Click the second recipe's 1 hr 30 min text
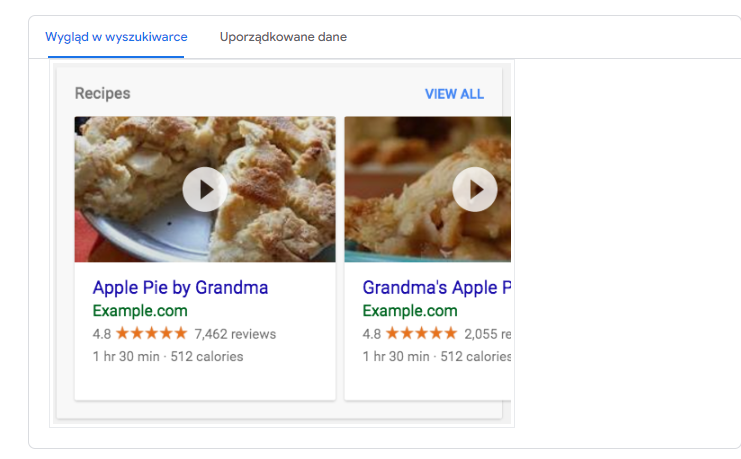Viewport: 741px width, 459px height. (396, 356)
